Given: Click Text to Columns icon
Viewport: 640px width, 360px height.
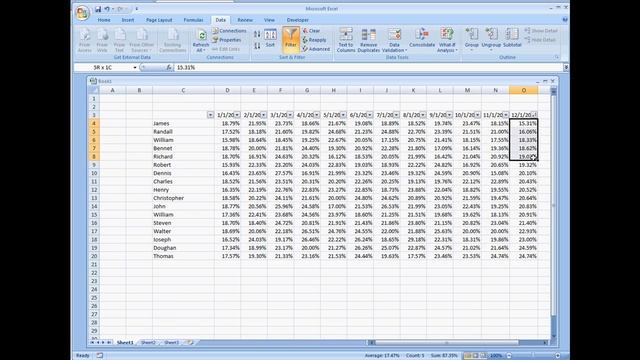Looking at the screenshot, I should [346, 40].
